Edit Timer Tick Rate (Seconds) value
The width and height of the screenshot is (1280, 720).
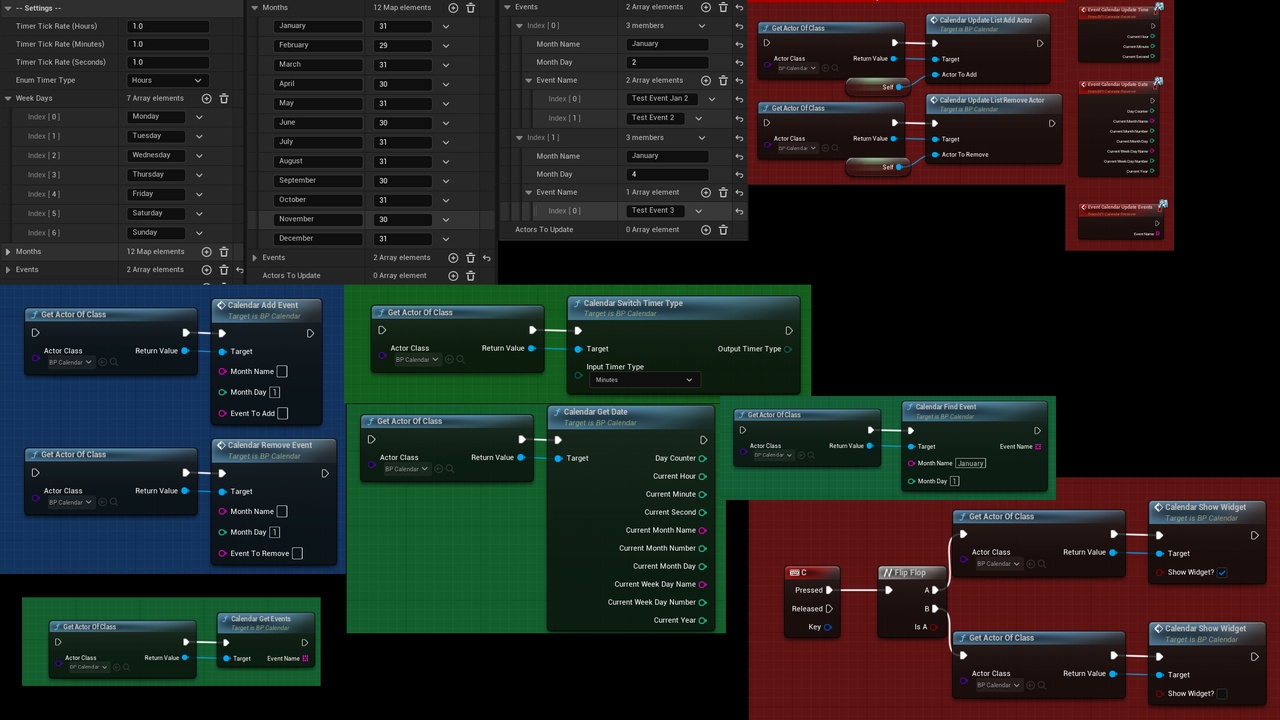point(168,62)
